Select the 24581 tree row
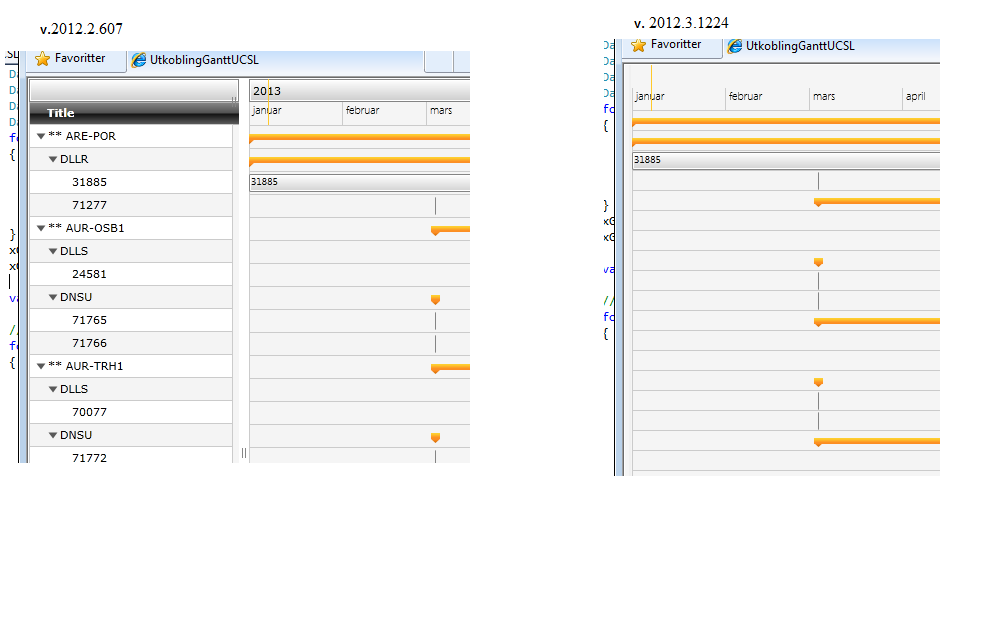Screen dimensions: 1008x630 130,274
